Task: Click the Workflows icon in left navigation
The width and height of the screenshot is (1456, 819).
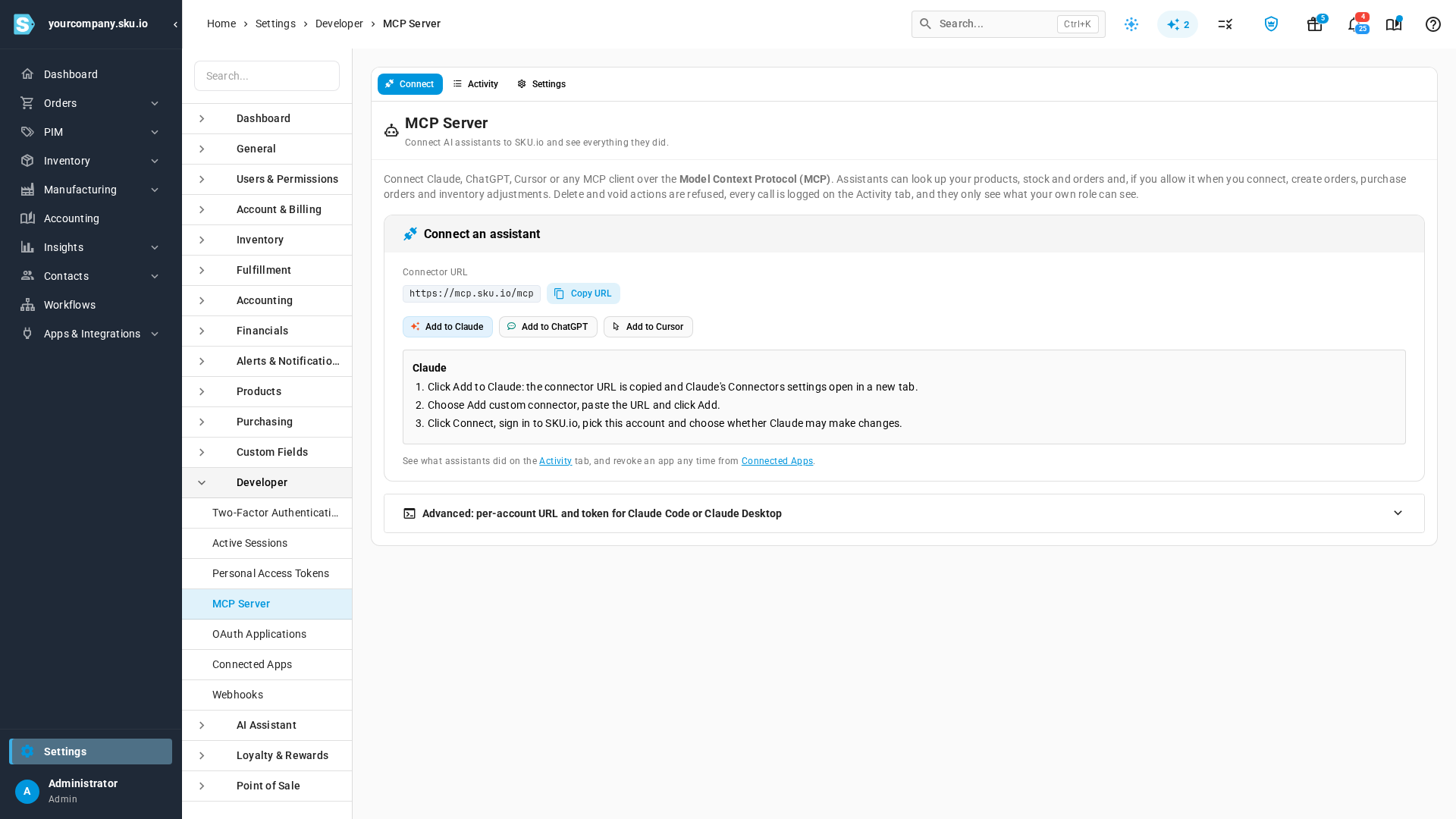Action: coord(27,305)
